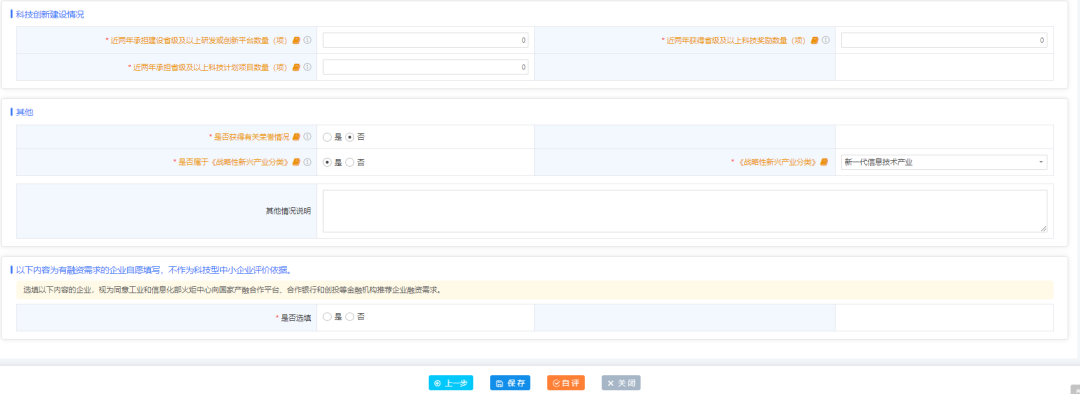Click info icon beside 是否属于《战略性新兴产业分类》
Viewport: 1080px width, 394px height.
click(307, 162)
